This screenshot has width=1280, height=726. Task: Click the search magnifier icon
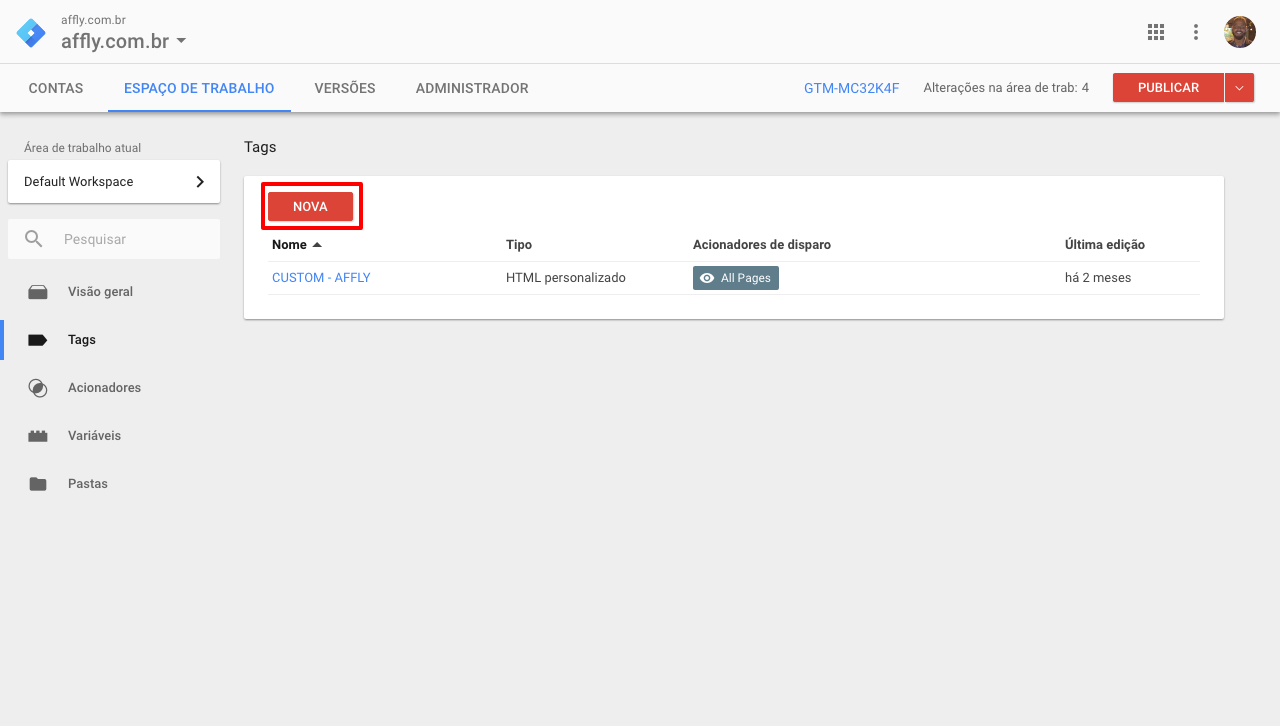(x=34, y=240)
